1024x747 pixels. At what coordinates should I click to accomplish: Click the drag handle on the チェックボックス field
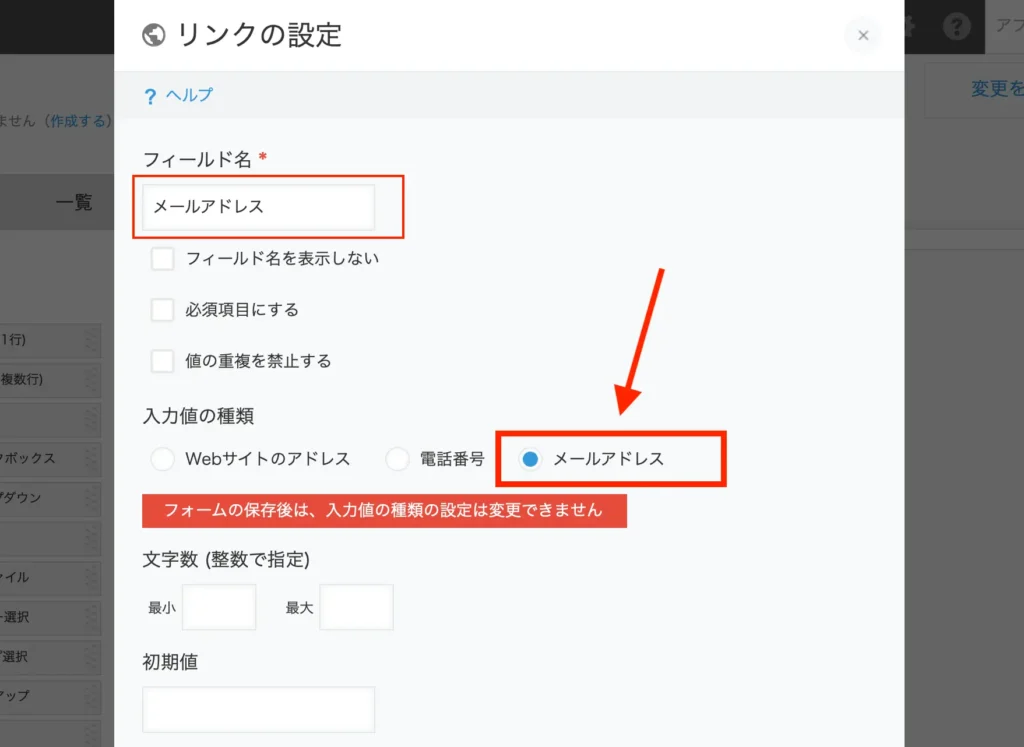(91, 458)
